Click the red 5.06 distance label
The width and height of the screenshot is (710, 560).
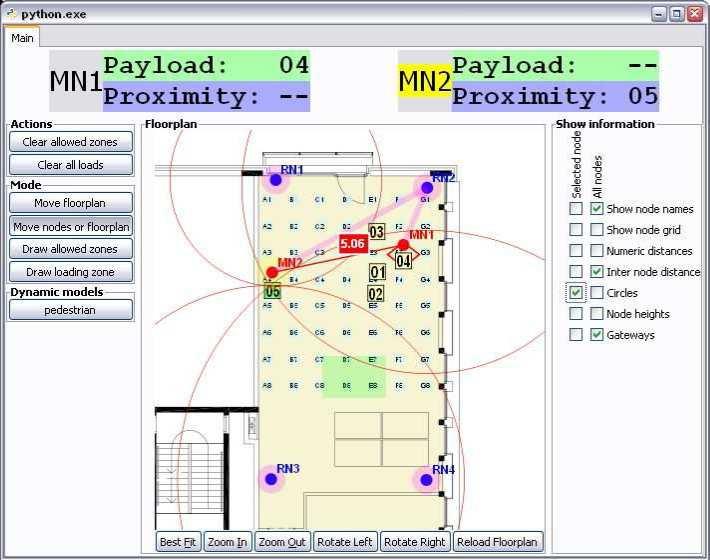(x=353, y=244)
